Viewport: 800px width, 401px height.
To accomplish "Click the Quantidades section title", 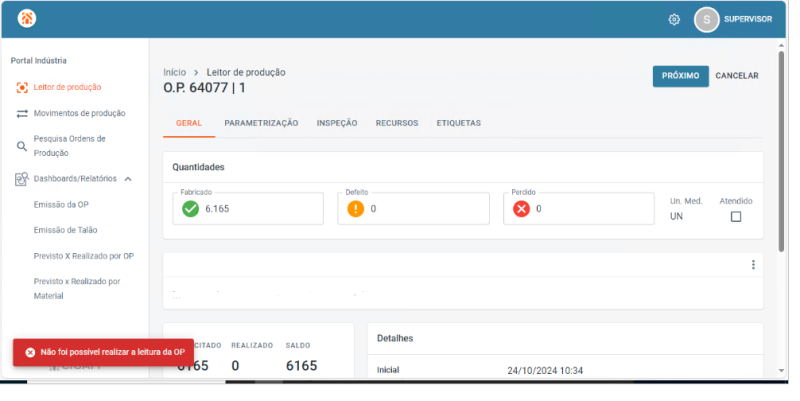I will (x=198, y=167).
